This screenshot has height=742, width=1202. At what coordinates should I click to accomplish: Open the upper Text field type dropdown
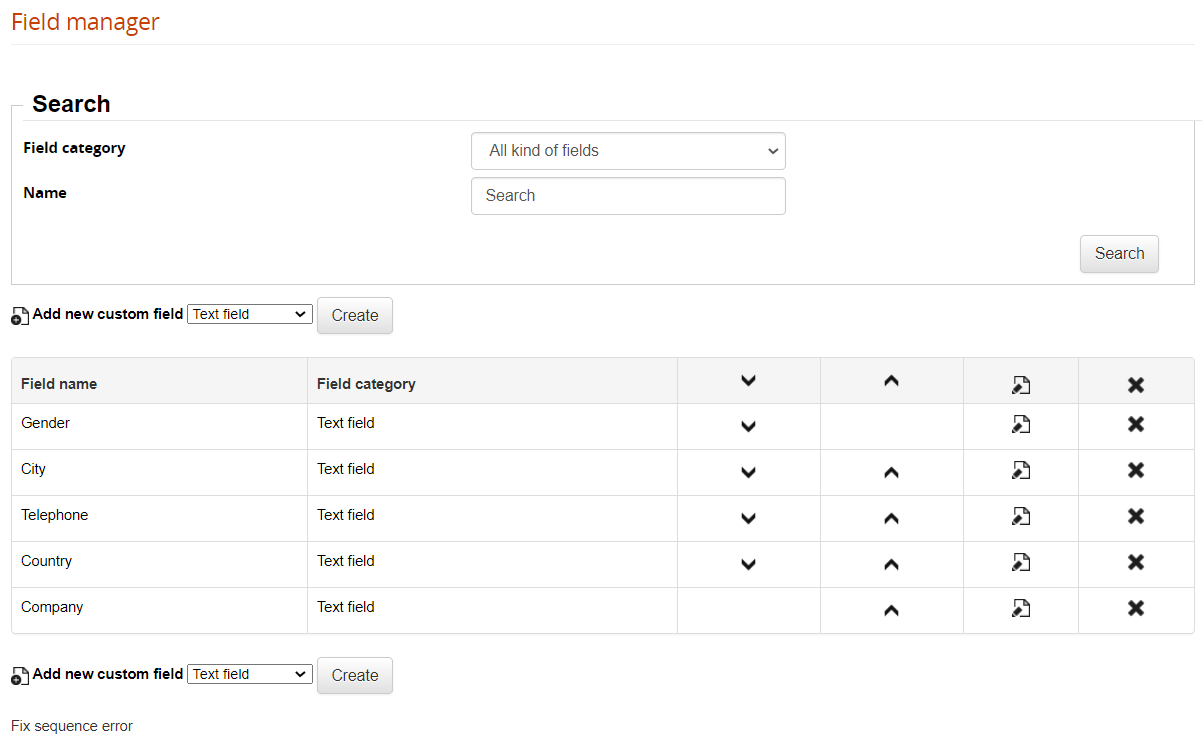click(x=249, y=313)
